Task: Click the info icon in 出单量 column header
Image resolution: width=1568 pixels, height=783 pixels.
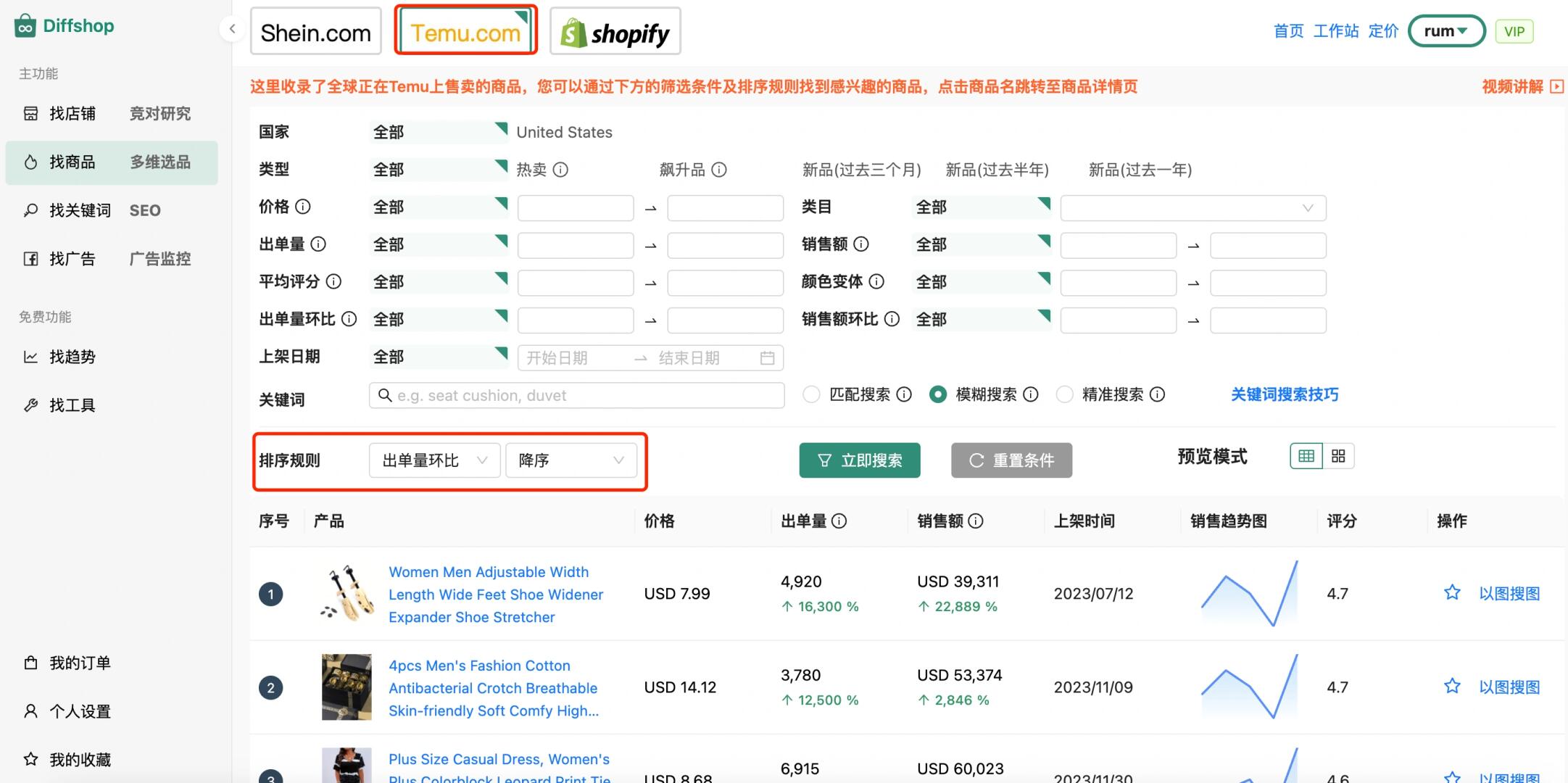Action: coord(839,521)
